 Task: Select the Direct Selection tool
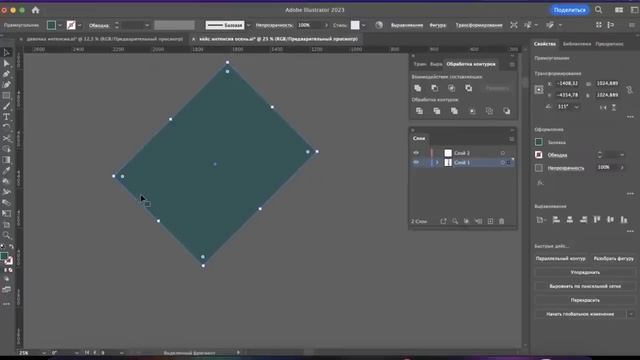[x=6, y=63]
